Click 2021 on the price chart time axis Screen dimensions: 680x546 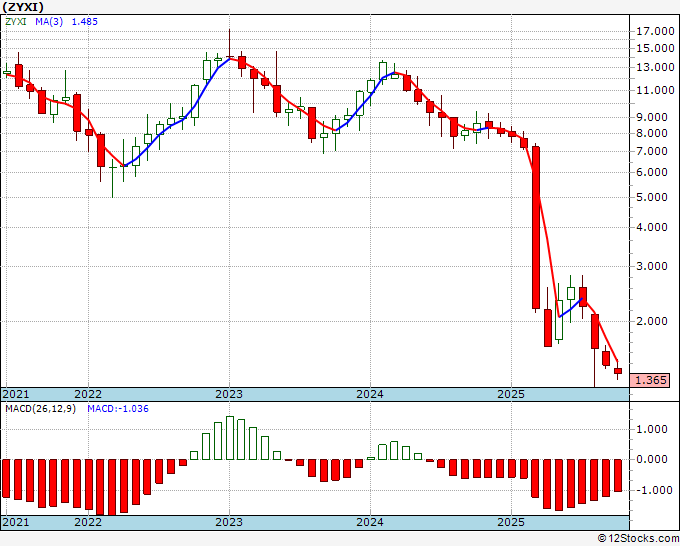(16, 394)
